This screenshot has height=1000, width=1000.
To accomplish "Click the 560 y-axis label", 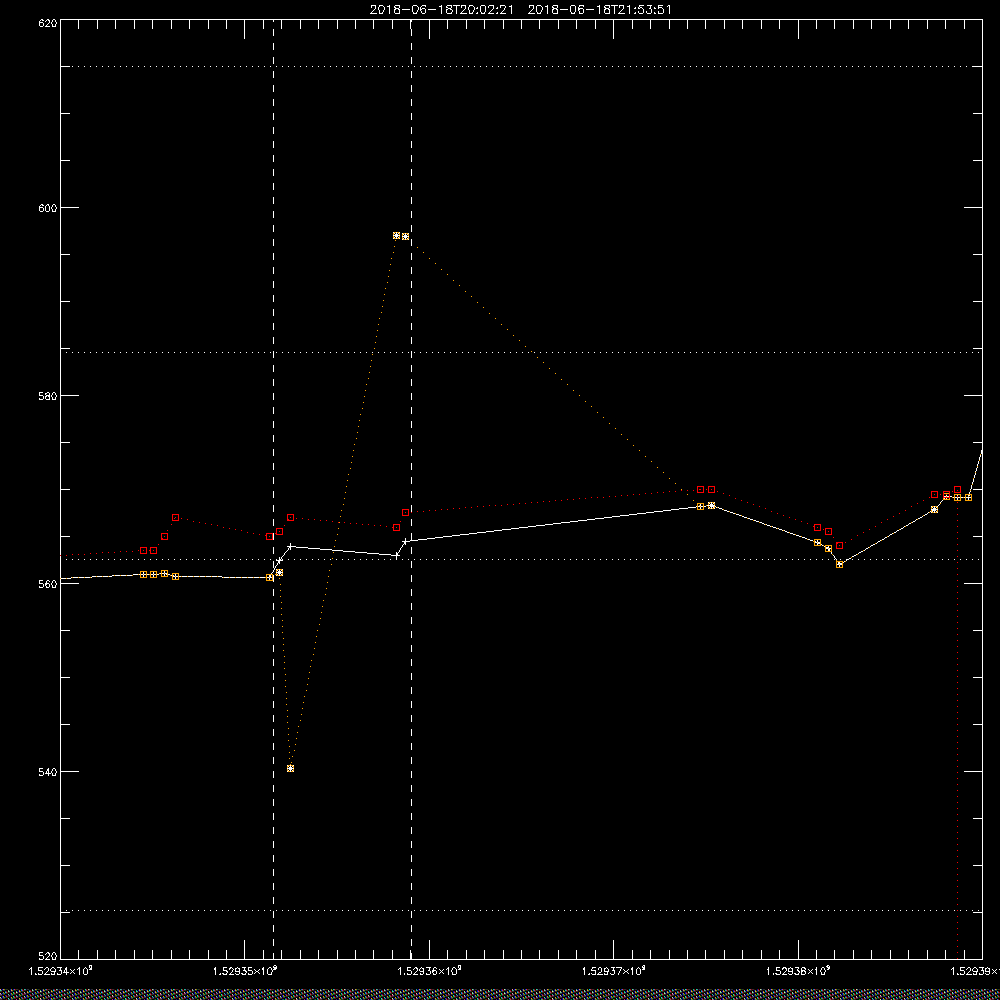I will [x=49, y=584].
